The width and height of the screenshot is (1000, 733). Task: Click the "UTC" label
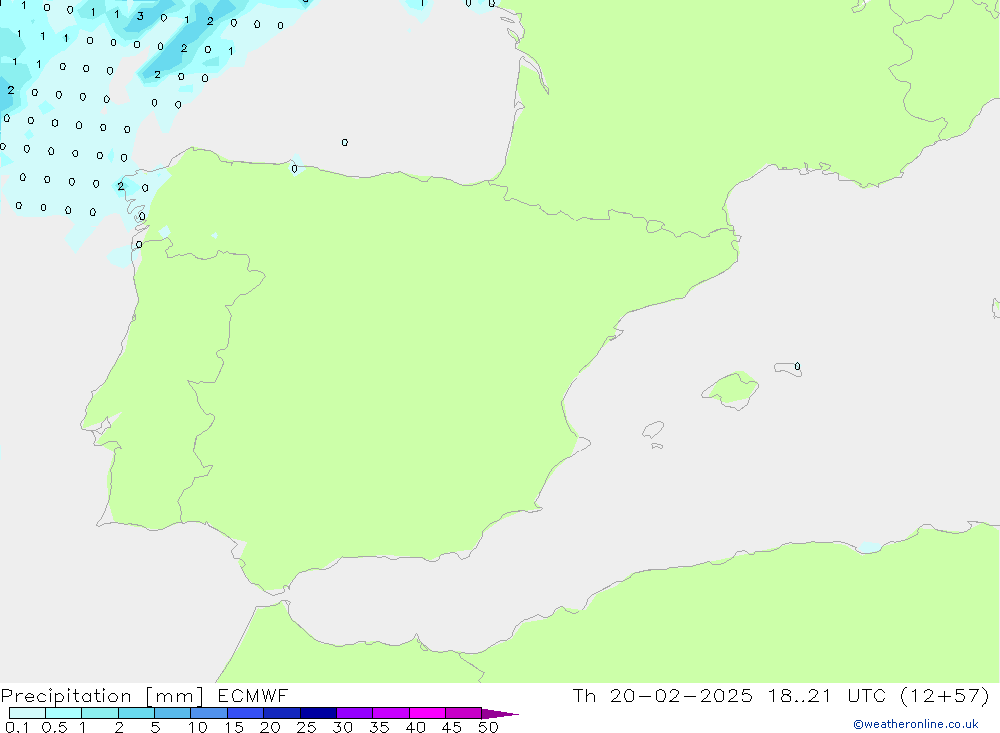[867, 695]
